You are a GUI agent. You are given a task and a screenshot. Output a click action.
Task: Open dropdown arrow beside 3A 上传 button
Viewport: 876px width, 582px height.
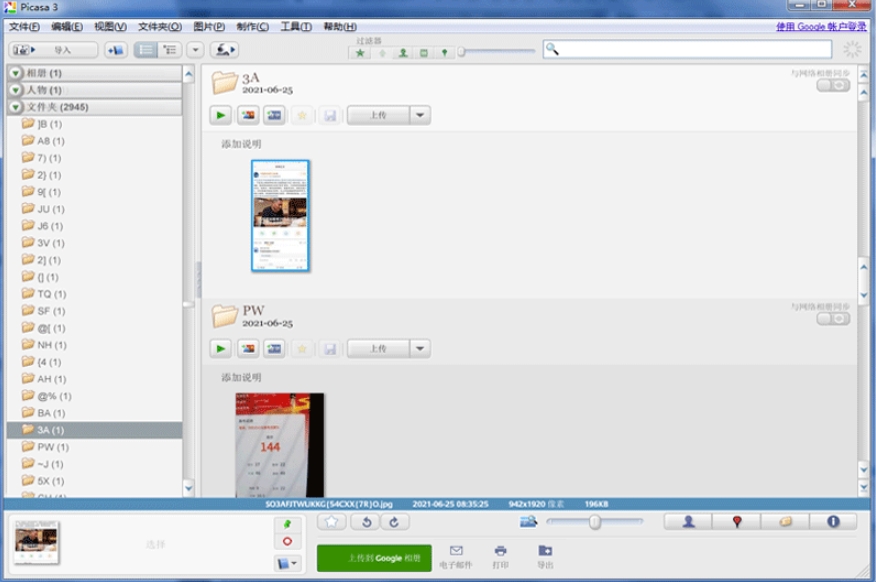(x=420, y=115)
